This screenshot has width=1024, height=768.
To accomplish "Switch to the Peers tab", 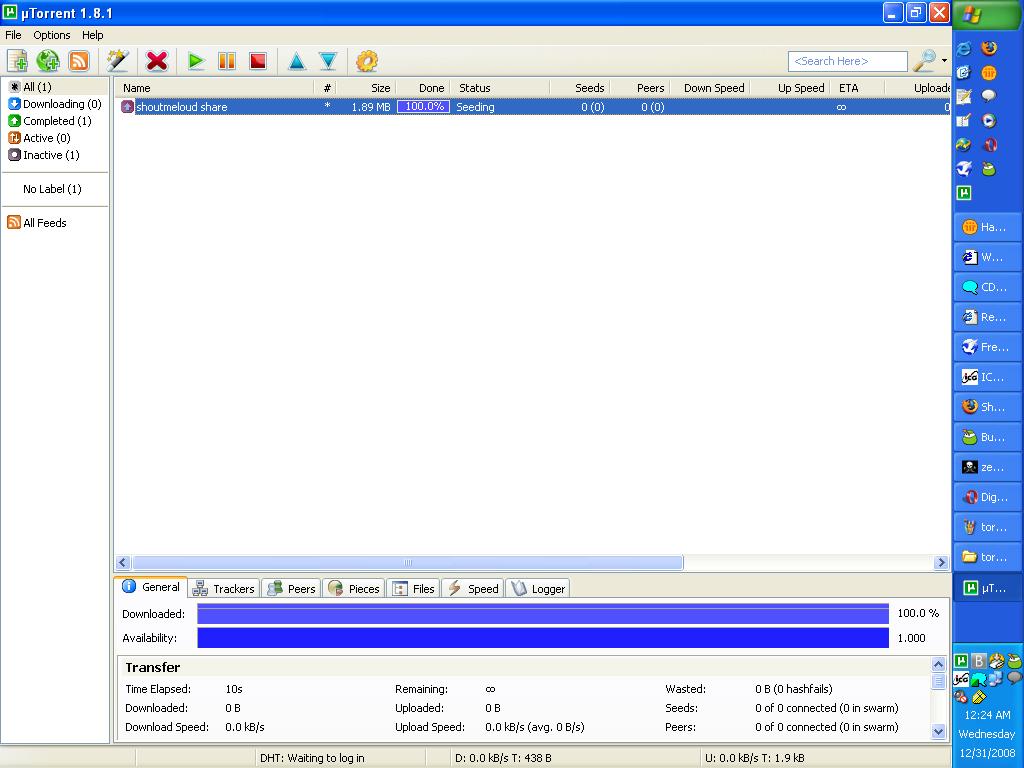I will pos(291,588).
